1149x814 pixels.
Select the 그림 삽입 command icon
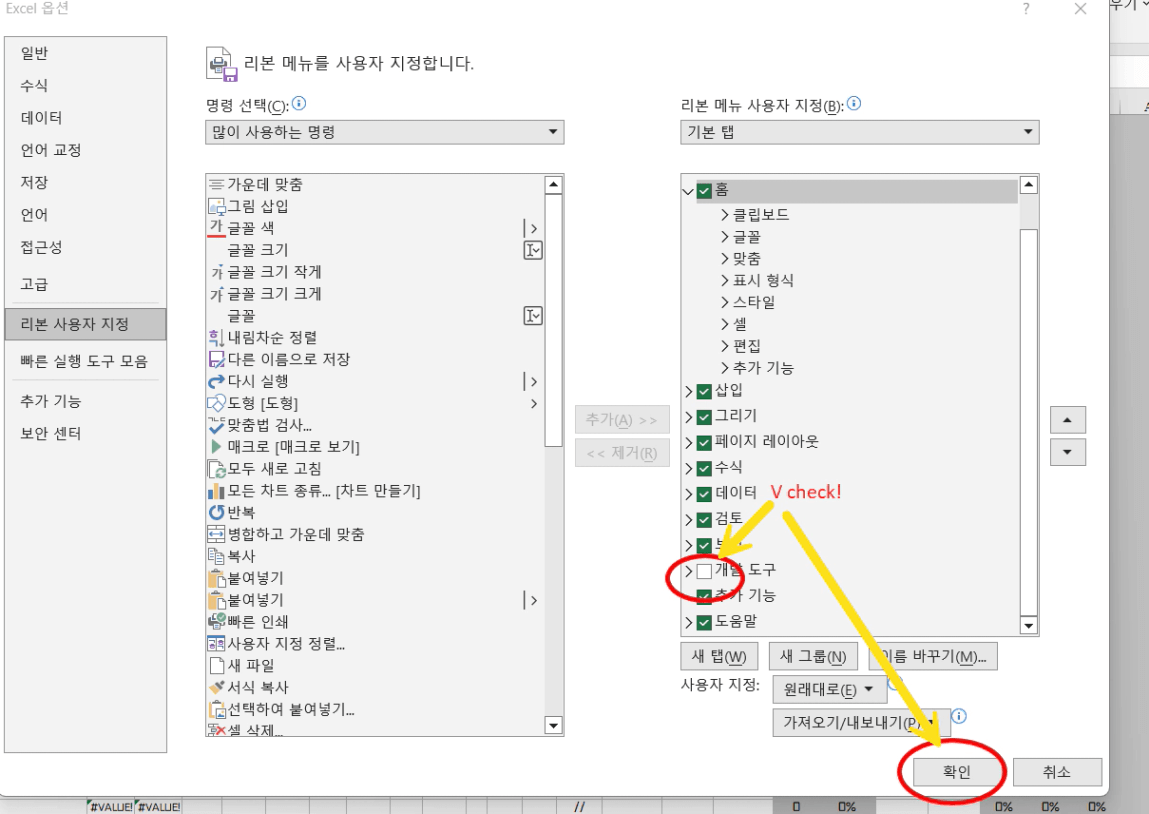pos(216,207)
